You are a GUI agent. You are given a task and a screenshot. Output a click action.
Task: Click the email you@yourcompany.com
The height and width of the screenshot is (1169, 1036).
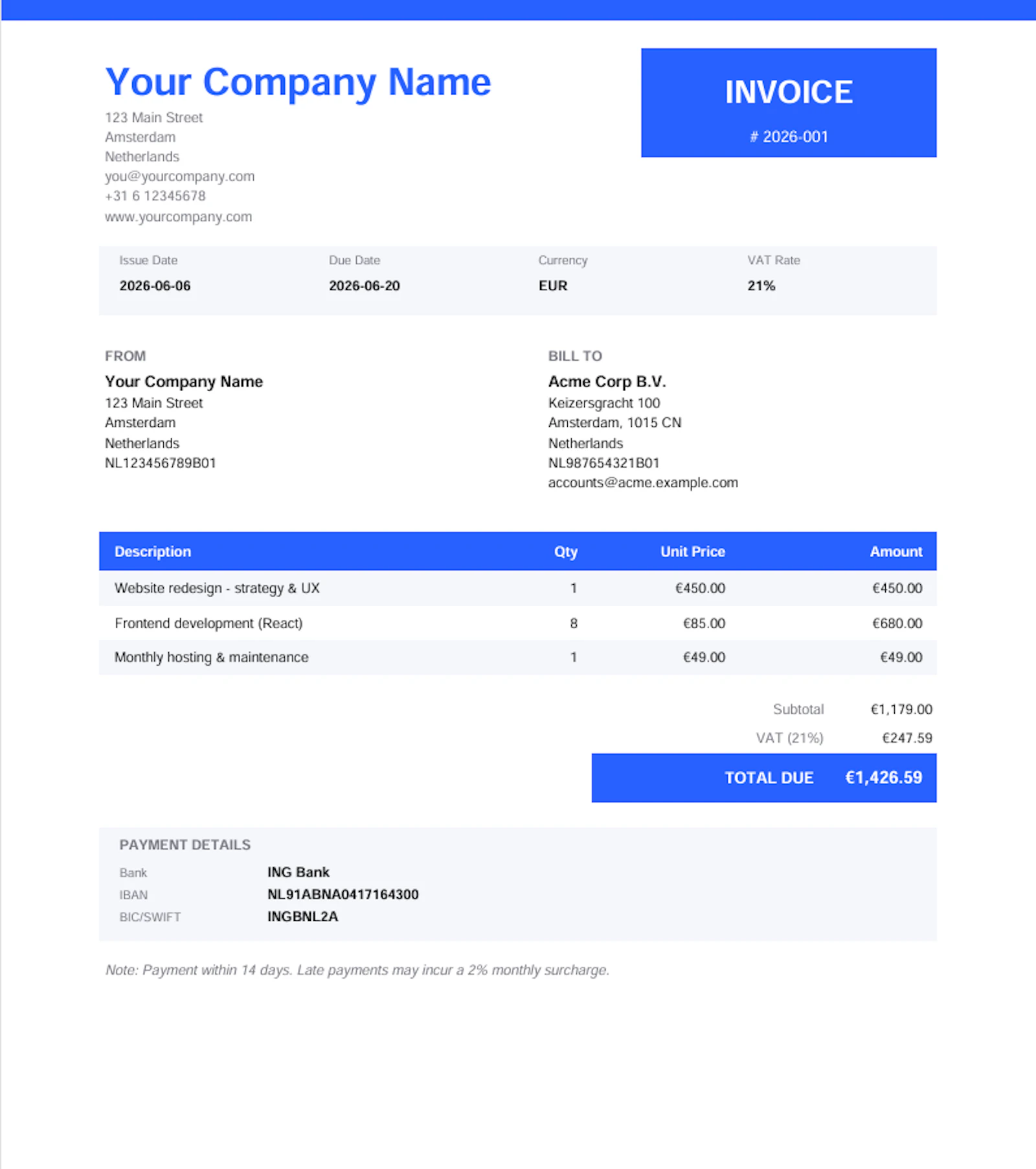coord(179,176)
